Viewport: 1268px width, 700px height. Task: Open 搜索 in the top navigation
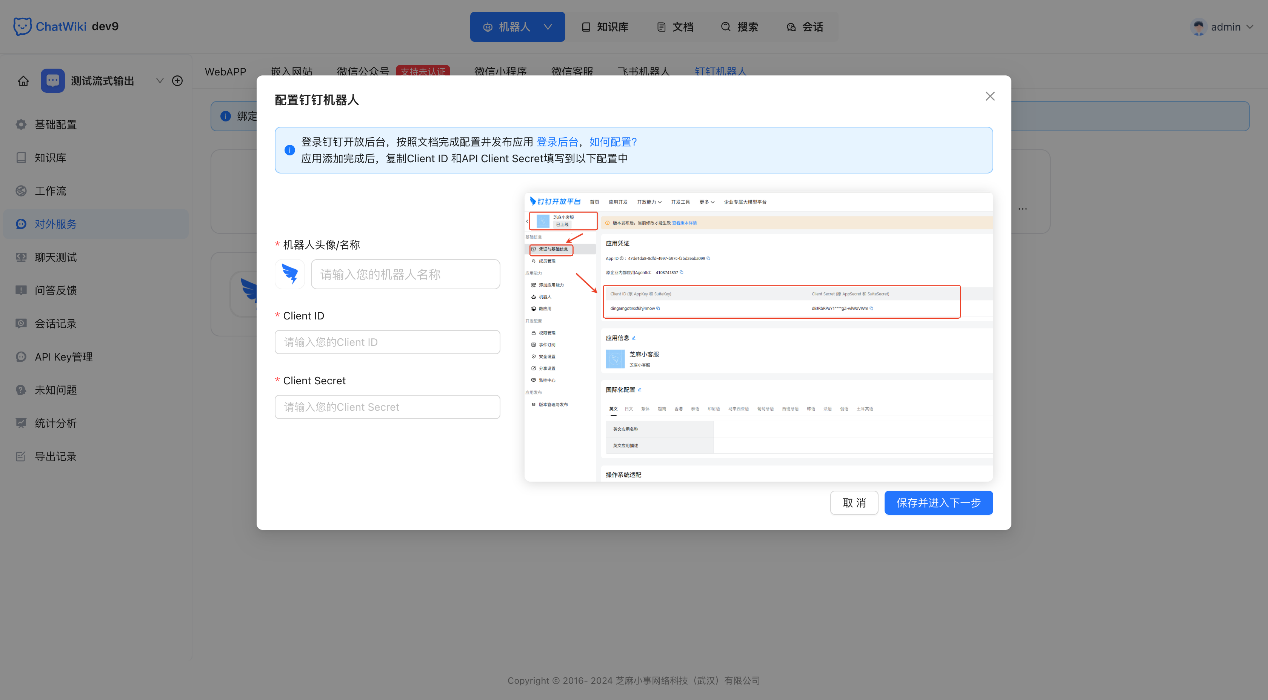740,27
